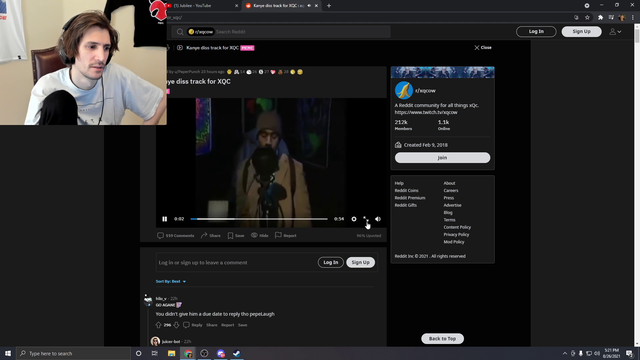This screenshot has width=640, height=360.
Task: Open Help footer link
Action: pyautogui.click(x=399, y=183)
